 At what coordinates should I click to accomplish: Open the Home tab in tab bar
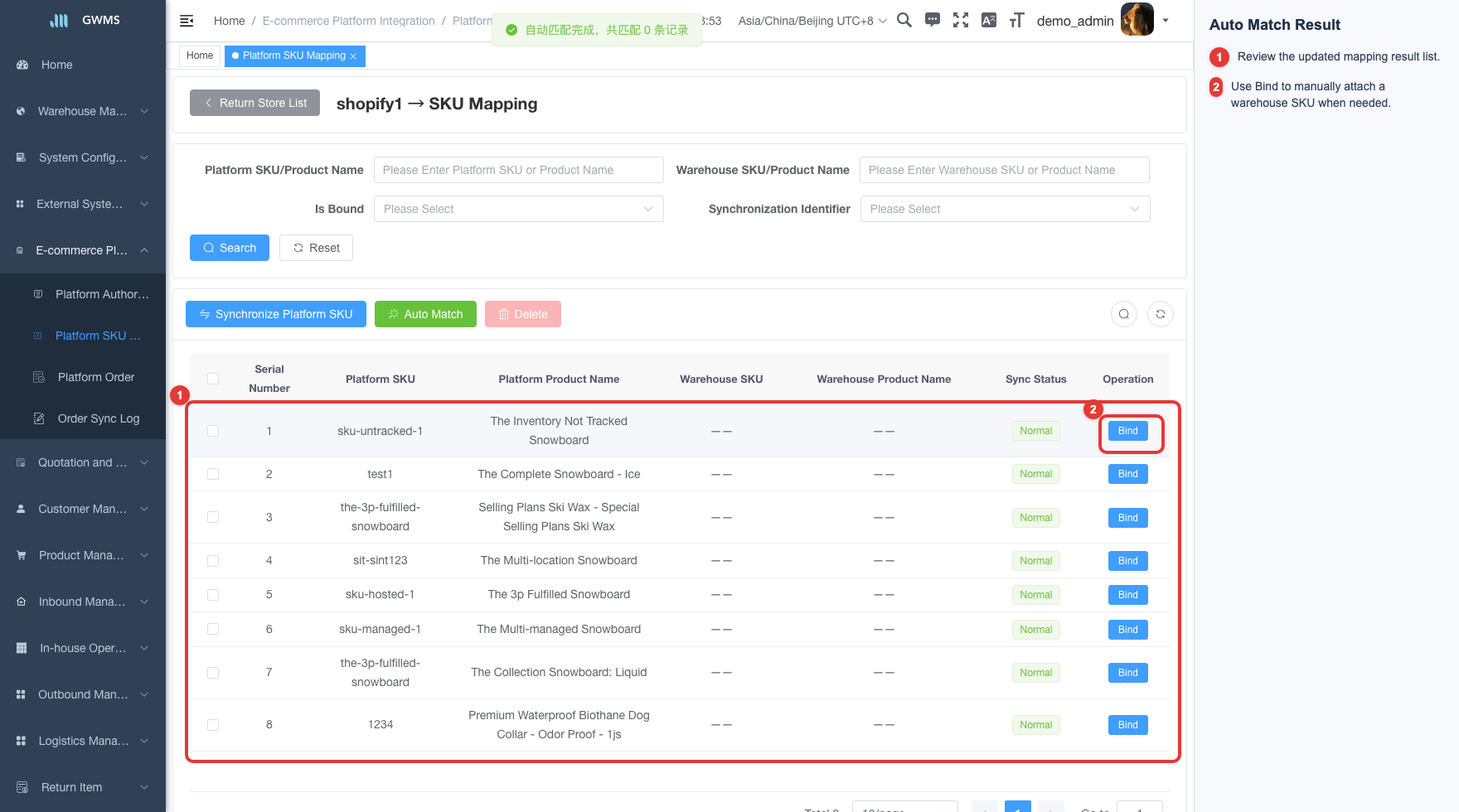click(x=200, y=56)
